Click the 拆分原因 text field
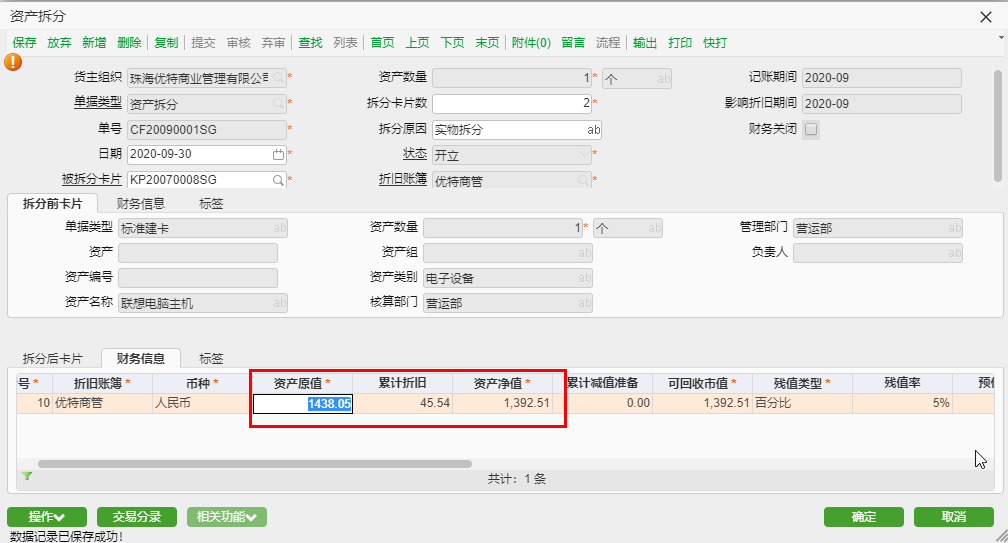 click(x=510, y=129)
